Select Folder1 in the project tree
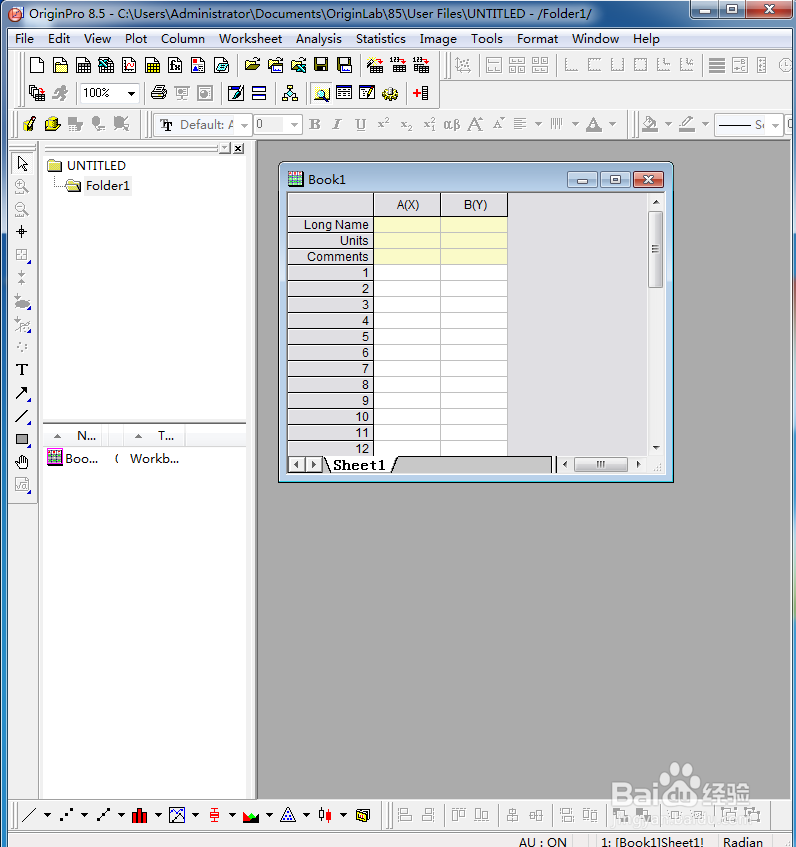Screen dimensions: 796x847 pos(107,186)
